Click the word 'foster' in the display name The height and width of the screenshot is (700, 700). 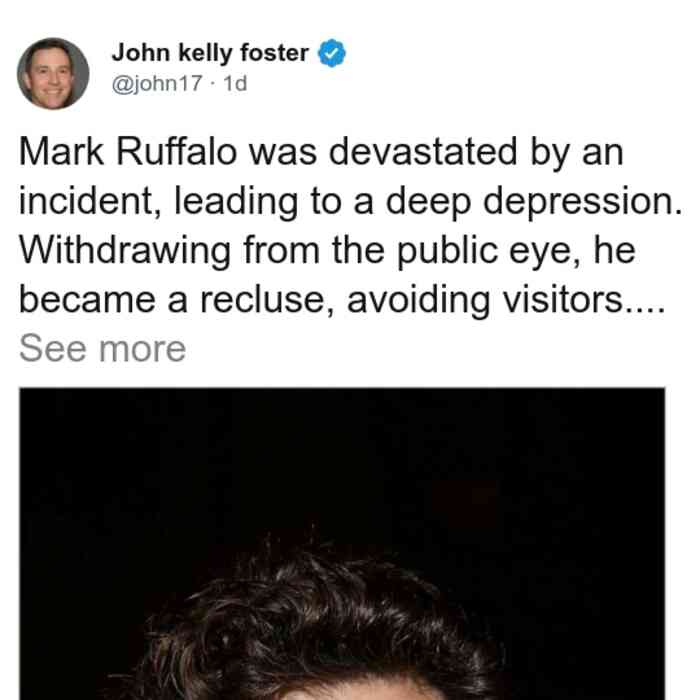click(x=275, y=53)
